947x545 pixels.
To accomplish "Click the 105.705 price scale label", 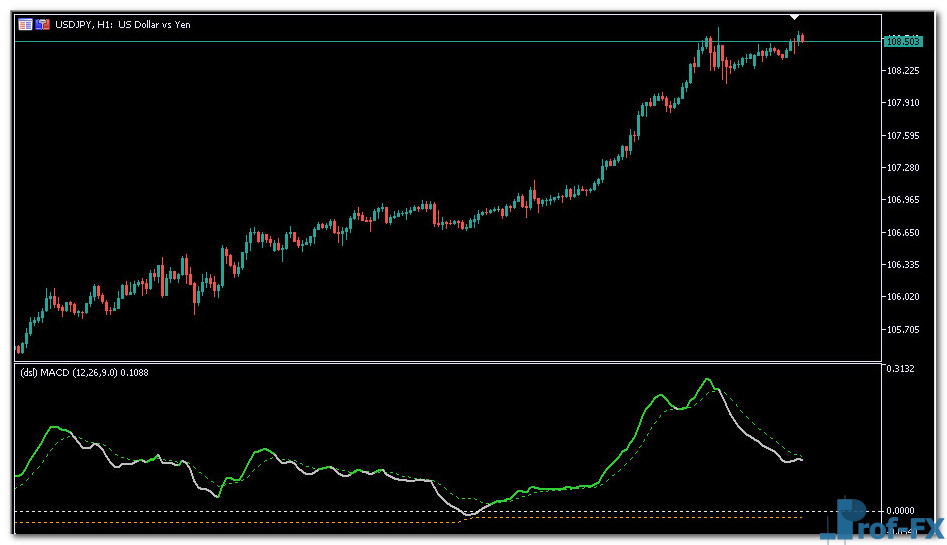I will (x=902, y=330).
